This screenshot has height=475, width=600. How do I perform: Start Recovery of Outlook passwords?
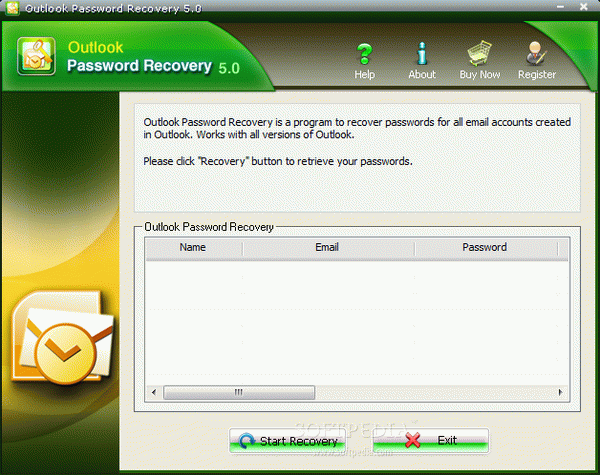pyautogui.click(x=287, y=441)
